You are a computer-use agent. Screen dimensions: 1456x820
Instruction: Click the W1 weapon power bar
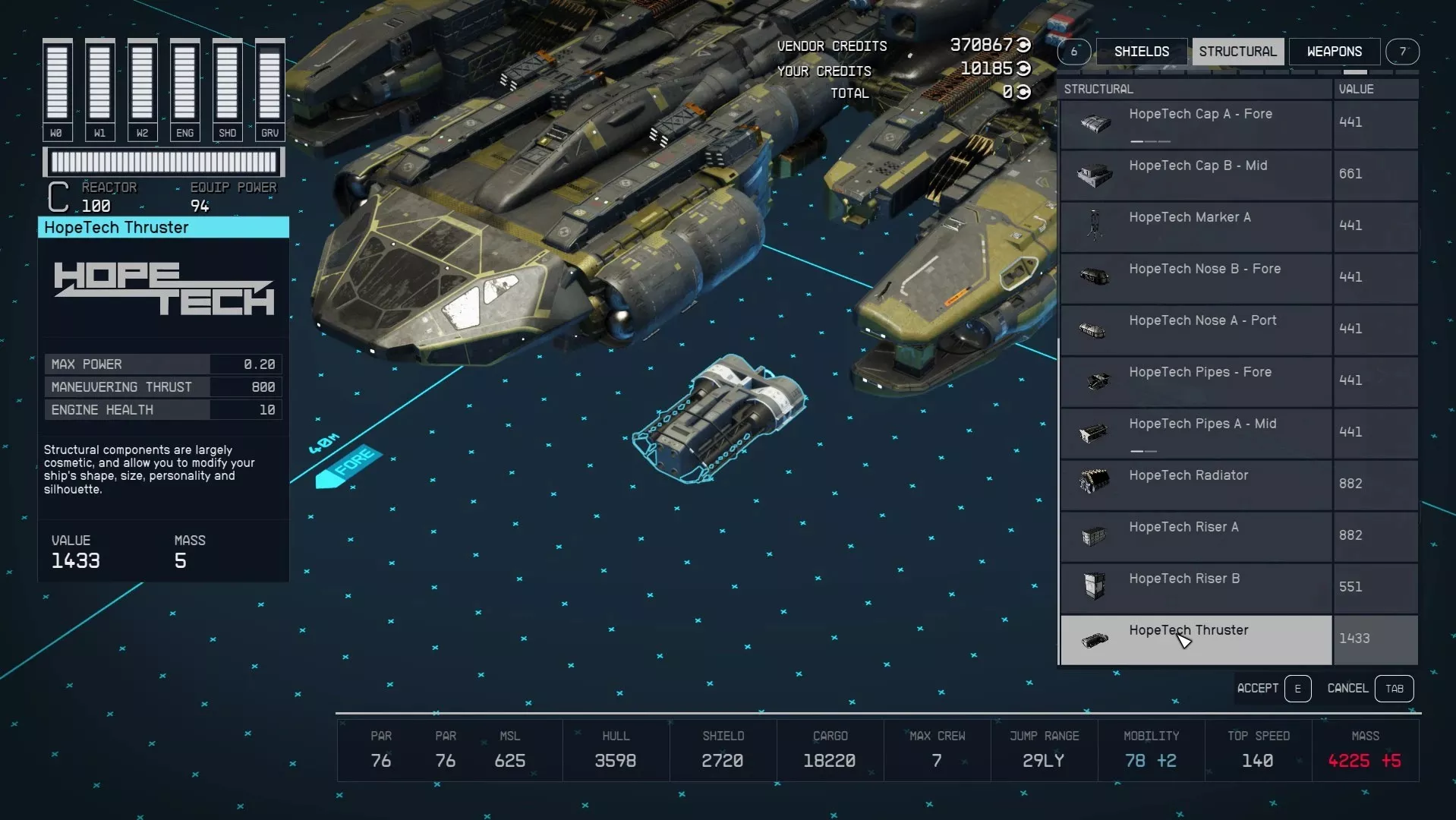coord(99,90)
